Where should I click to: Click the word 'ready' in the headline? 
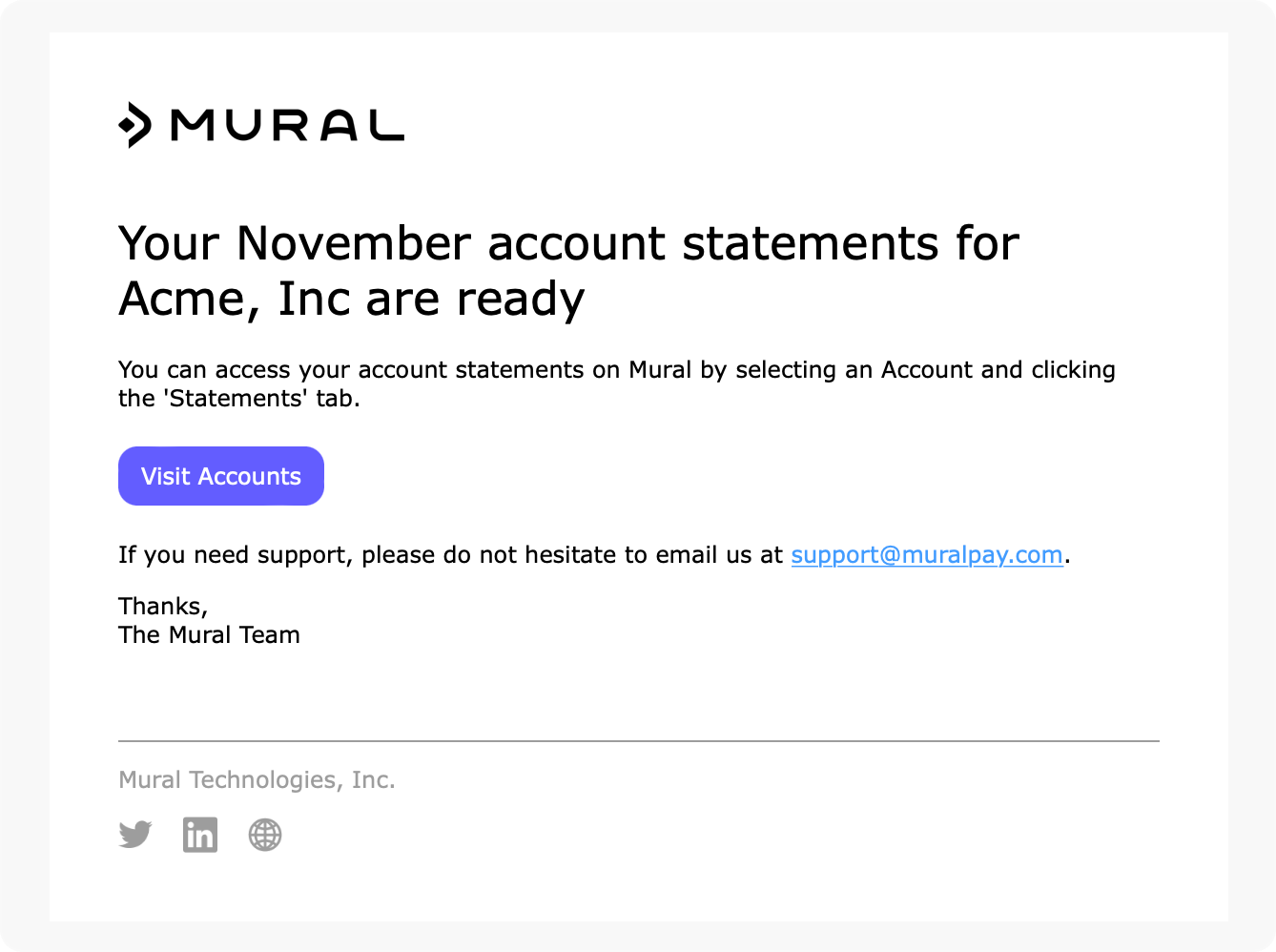[x=520, y=300]
